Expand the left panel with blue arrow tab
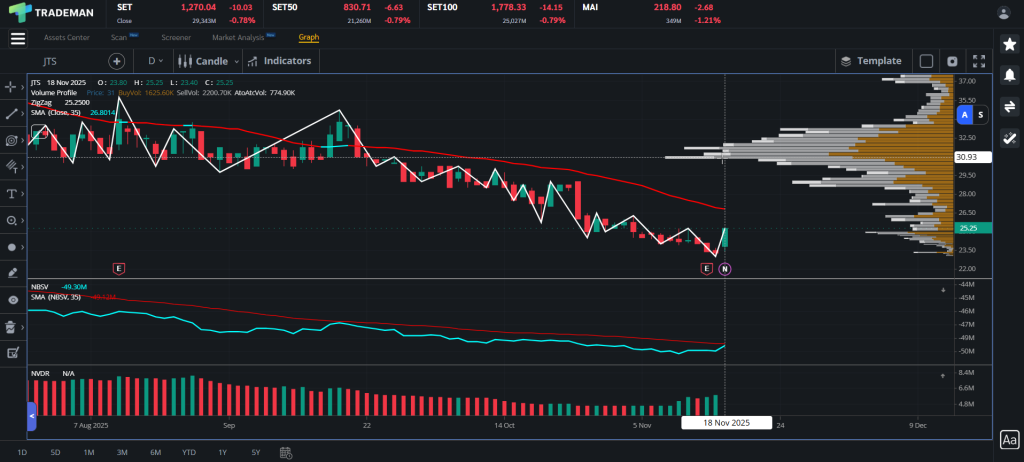The height and width of the screenshot is (462, 1024). click(31, 414)
